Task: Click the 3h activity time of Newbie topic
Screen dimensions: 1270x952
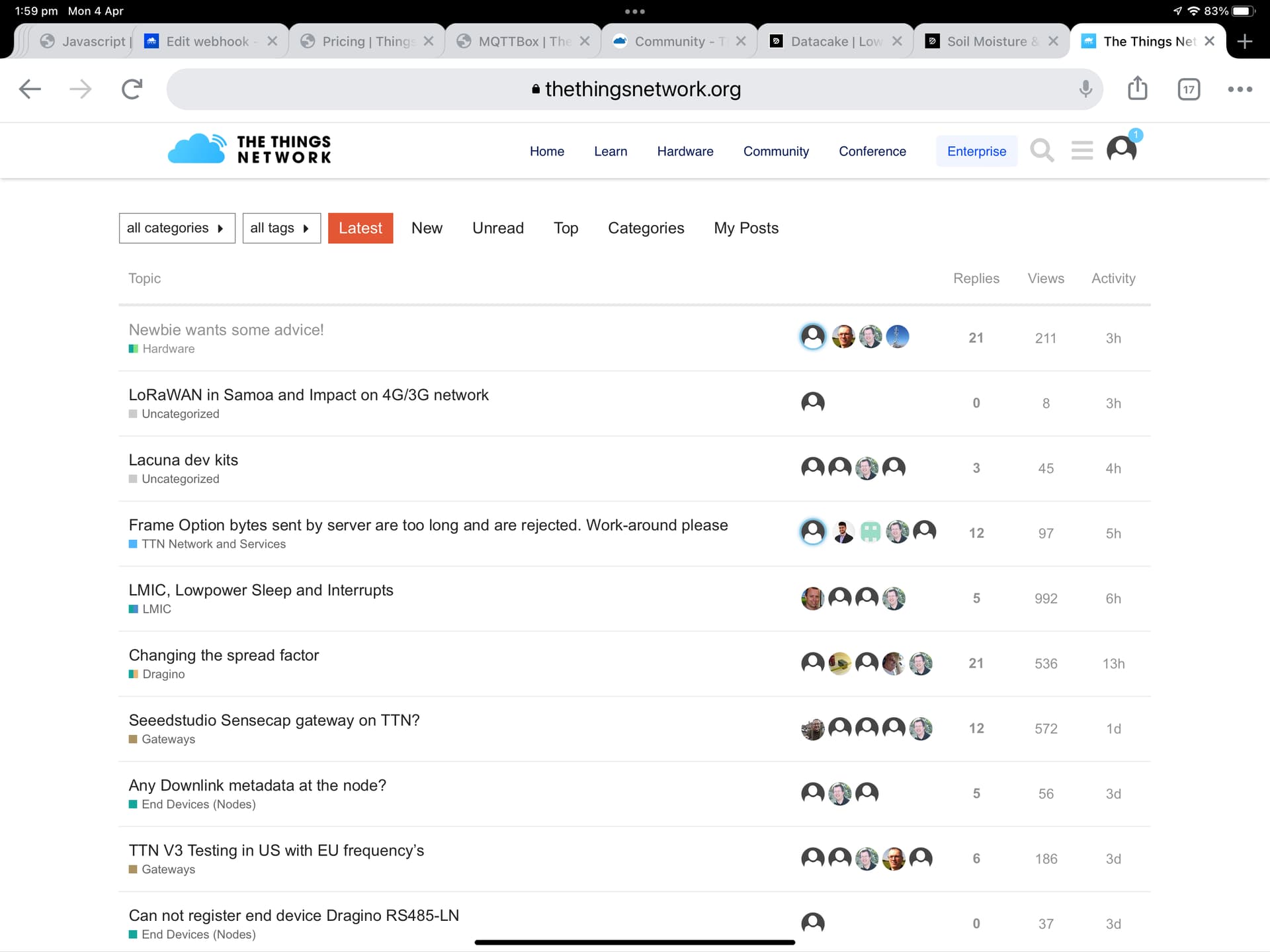Action: click(x=1113, y=338)
